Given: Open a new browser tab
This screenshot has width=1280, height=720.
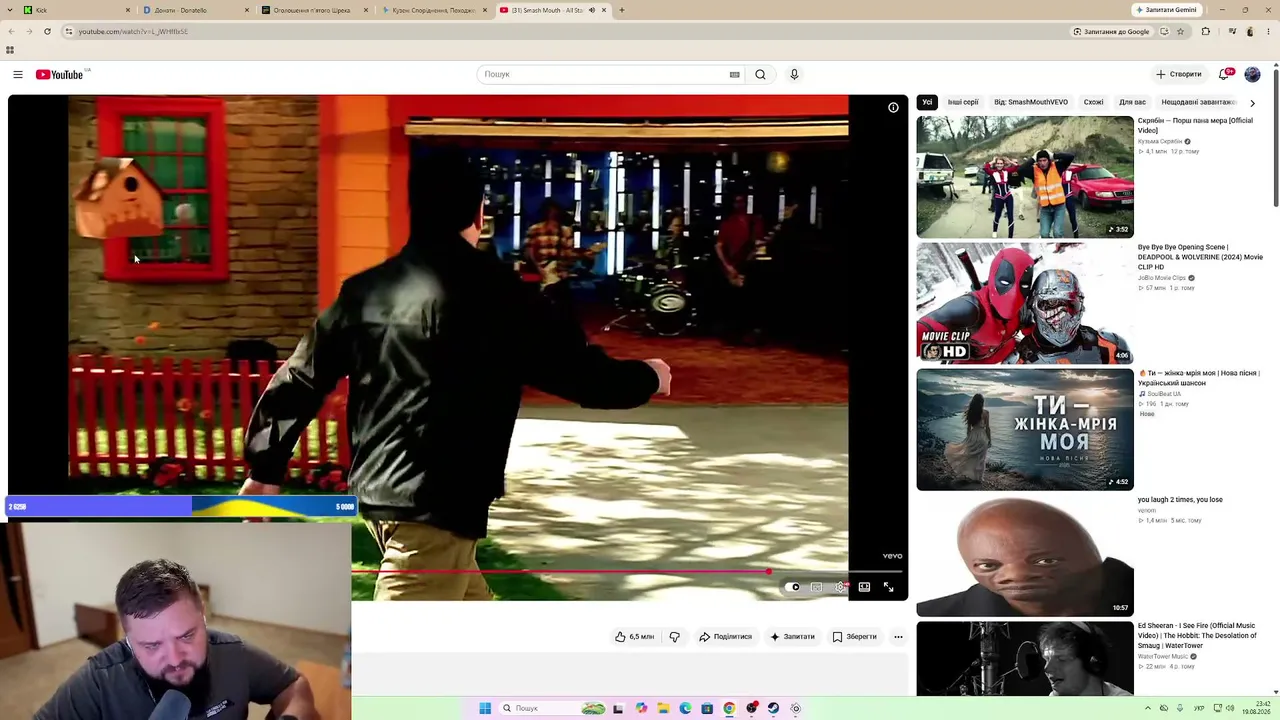Looking at the screenshot, I should pos(622,10).
